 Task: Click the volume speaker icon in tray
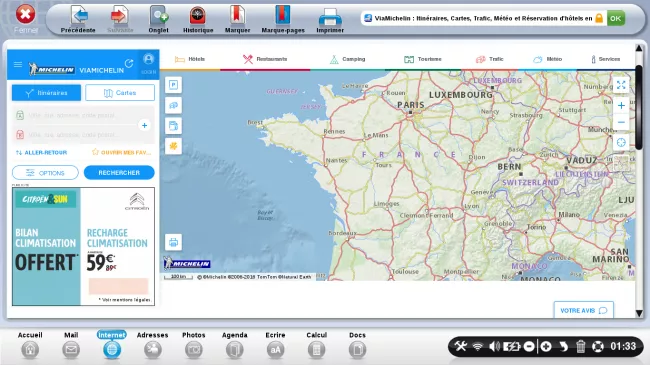pos(494,346)
